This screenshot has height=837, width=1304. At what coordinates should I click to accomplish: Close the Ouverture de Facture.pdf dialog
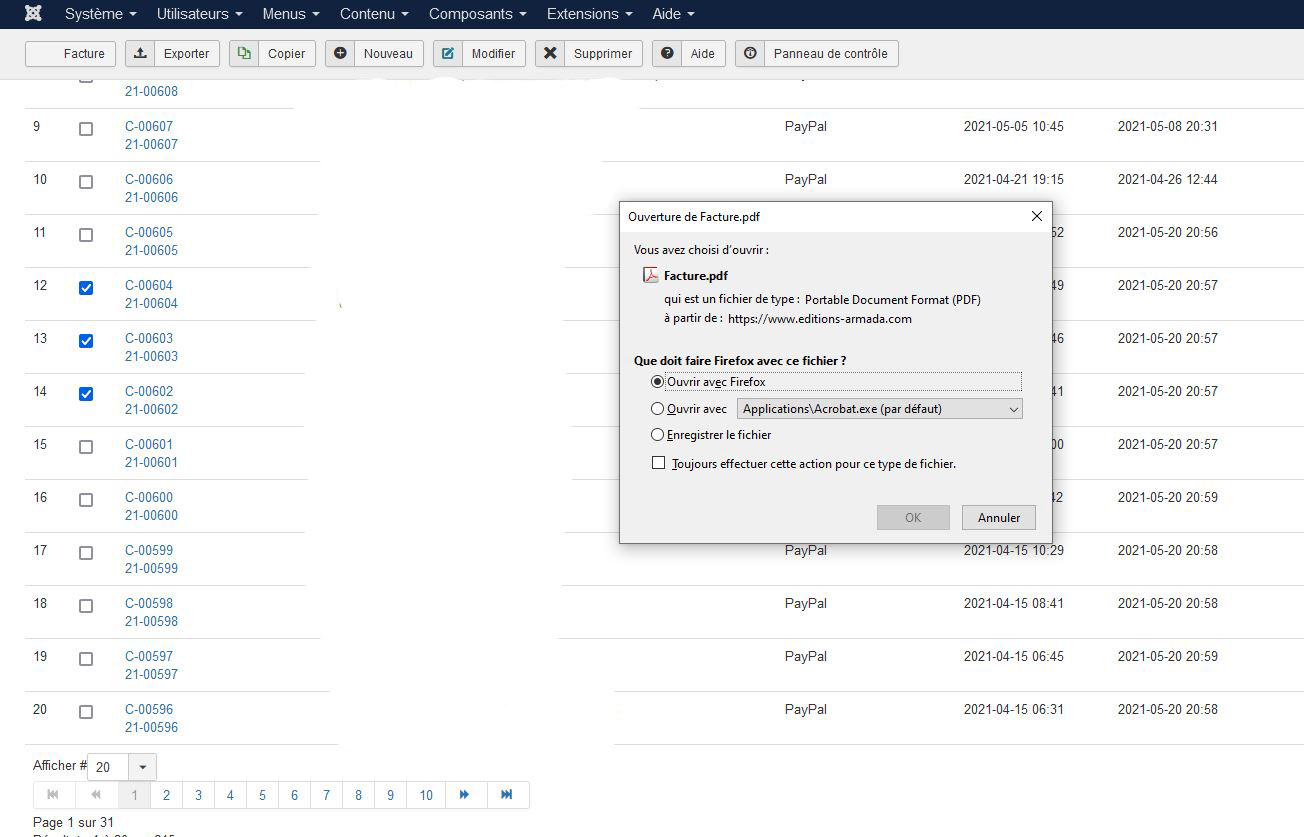(1036, 216)
